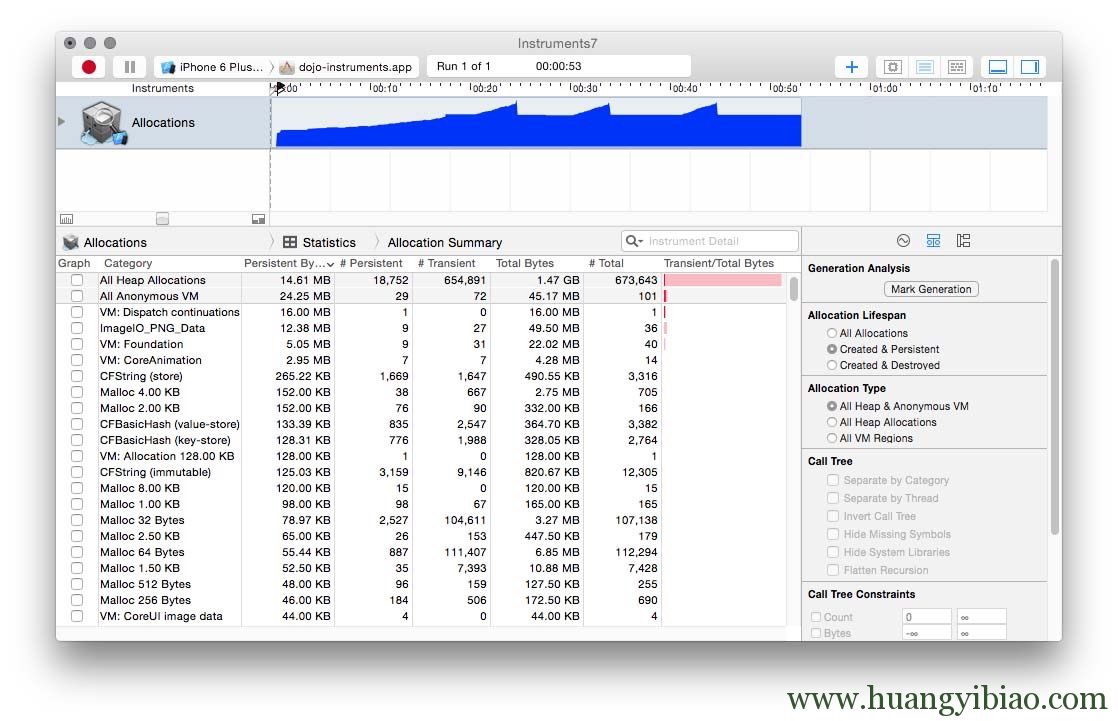Enable Flatten Recursion checkbox
The height and width of the screenshot is (721, 1118).
tap(832, 570)
